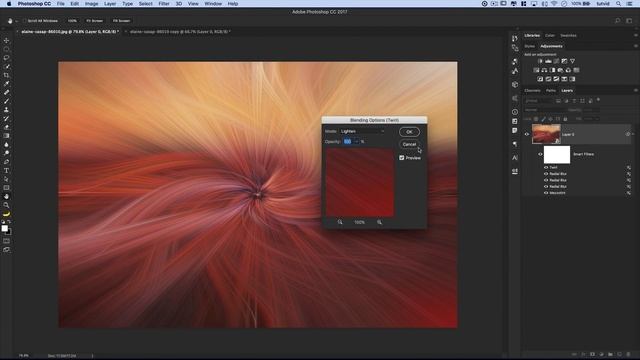Collapse Layer 0 smart filter list
640x360 pixels.
[x=633, y=134]
